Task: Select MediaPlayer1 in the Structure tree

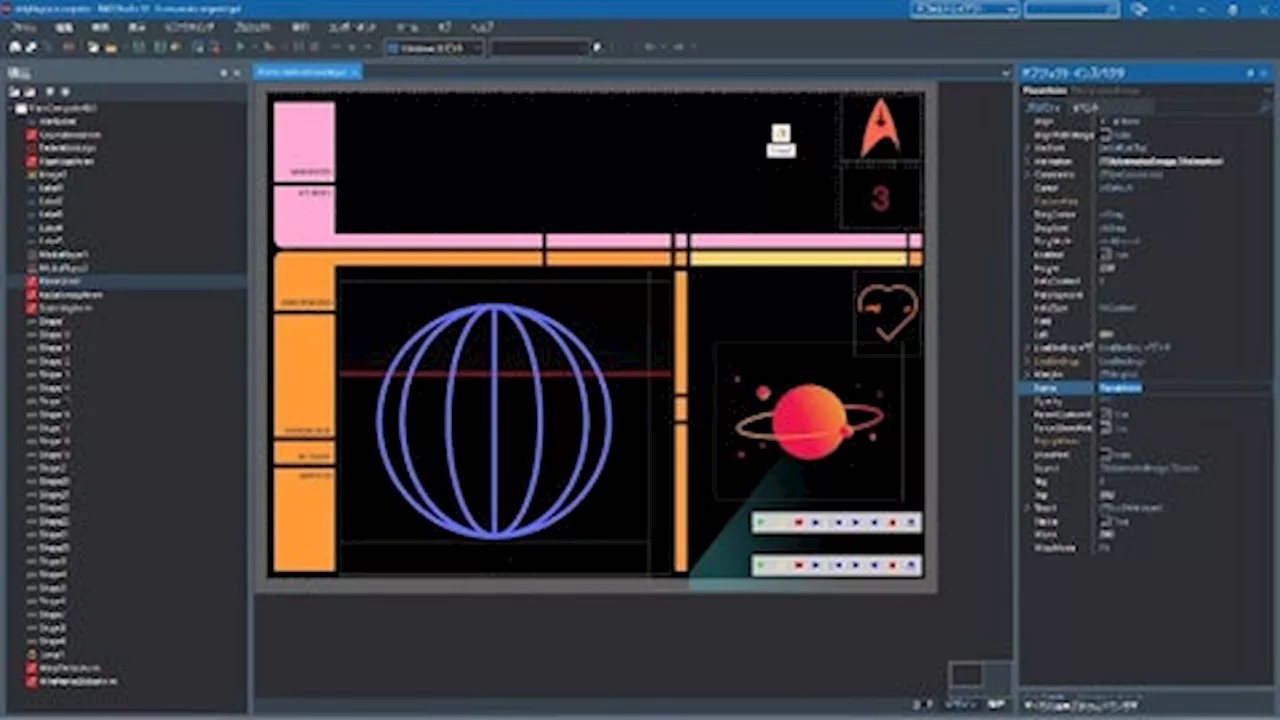Action: coord(63,255)
